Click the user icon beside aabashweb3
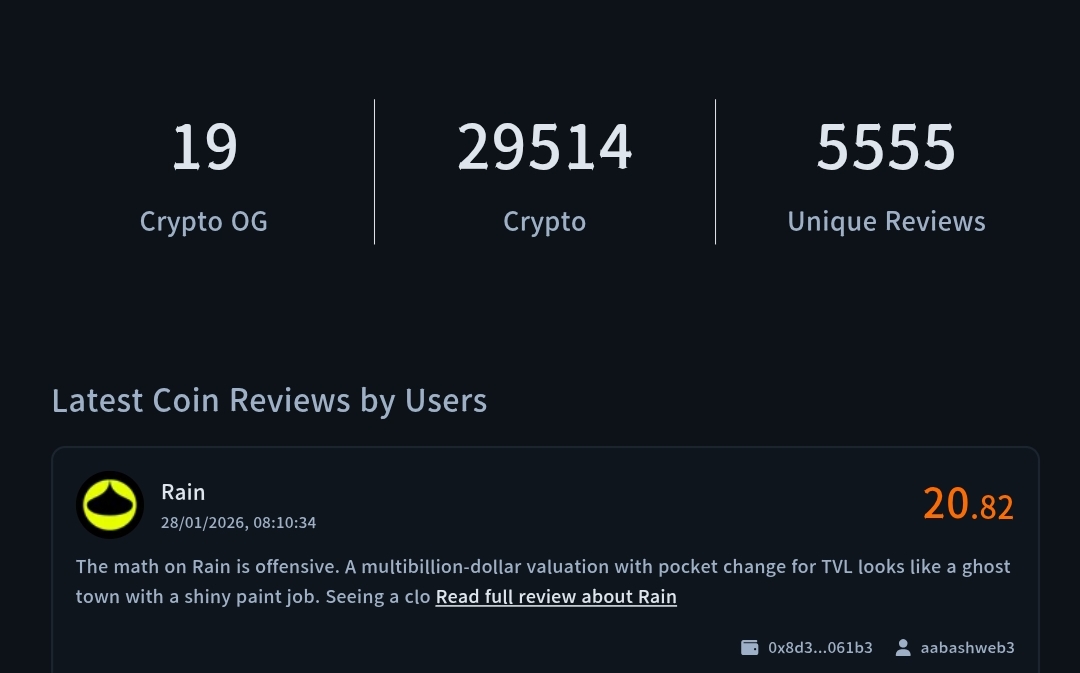The image size is (1080, 673). pyautogui.click(x=903, y=648)
